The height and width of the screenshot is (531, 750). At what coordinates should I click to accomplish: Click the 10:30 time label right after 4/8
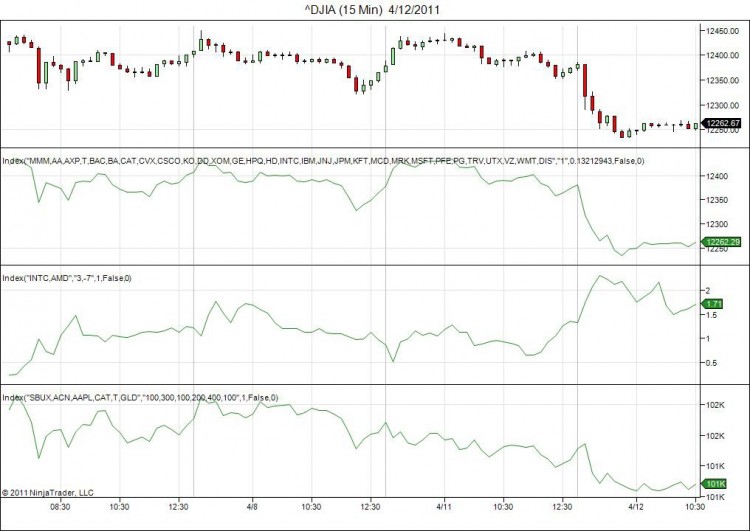(311, 507)
